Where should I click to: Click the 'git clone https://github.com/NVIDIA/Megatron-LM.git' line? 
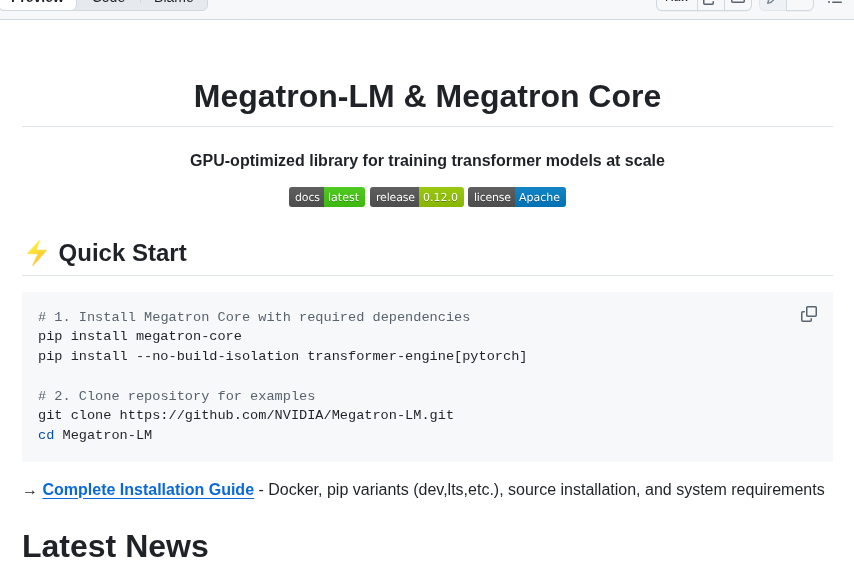pyautogui.click(x=246, y=415)
